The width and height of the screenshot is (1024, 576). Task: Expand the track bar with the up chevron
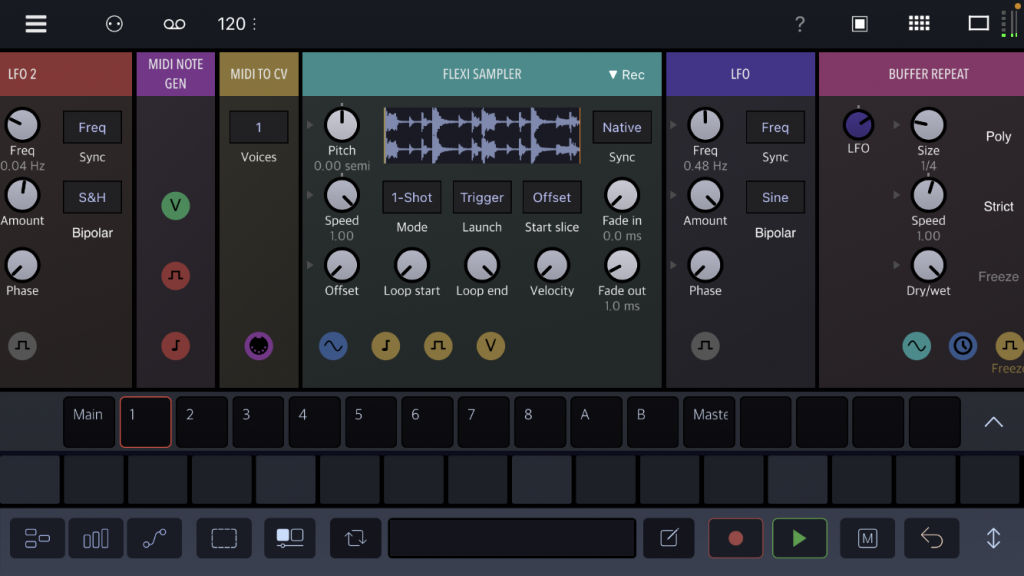tap(993, 422)
